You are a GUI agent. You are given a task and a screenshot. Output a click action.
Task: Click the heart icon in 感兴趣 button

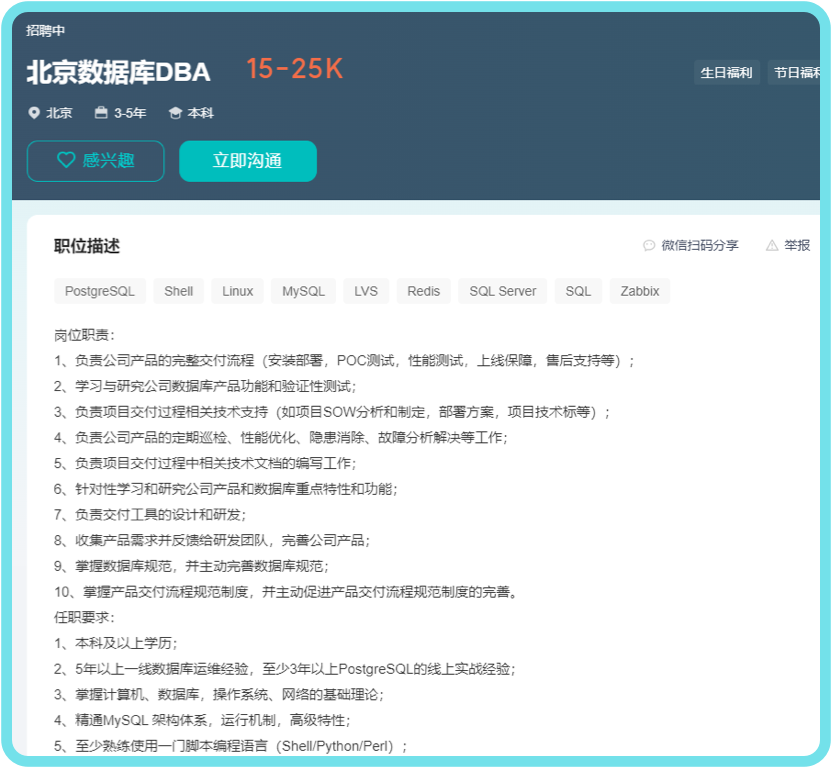pyautogui.click(x=66, y=160)
